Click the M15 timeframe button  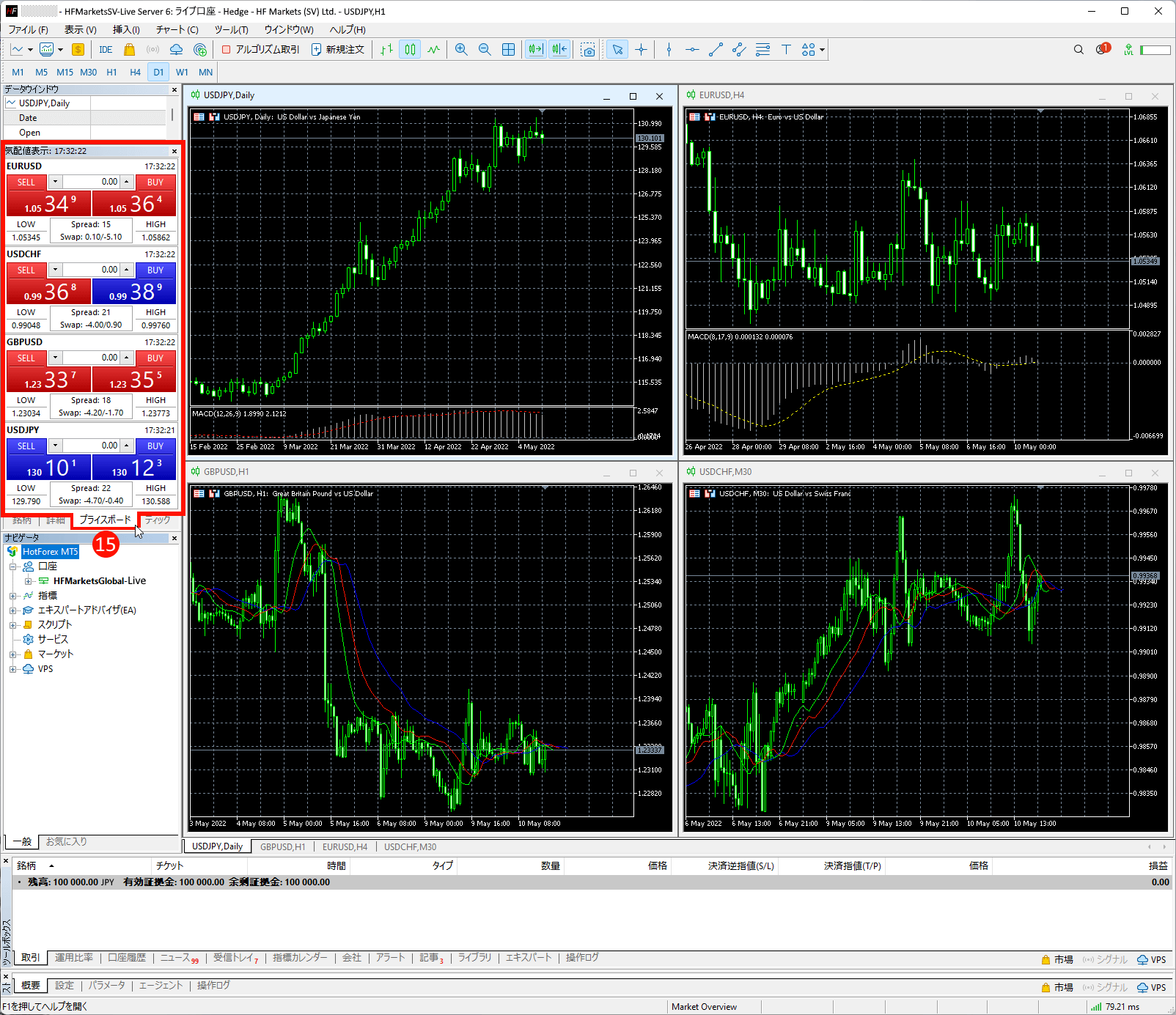pos(65,73)
